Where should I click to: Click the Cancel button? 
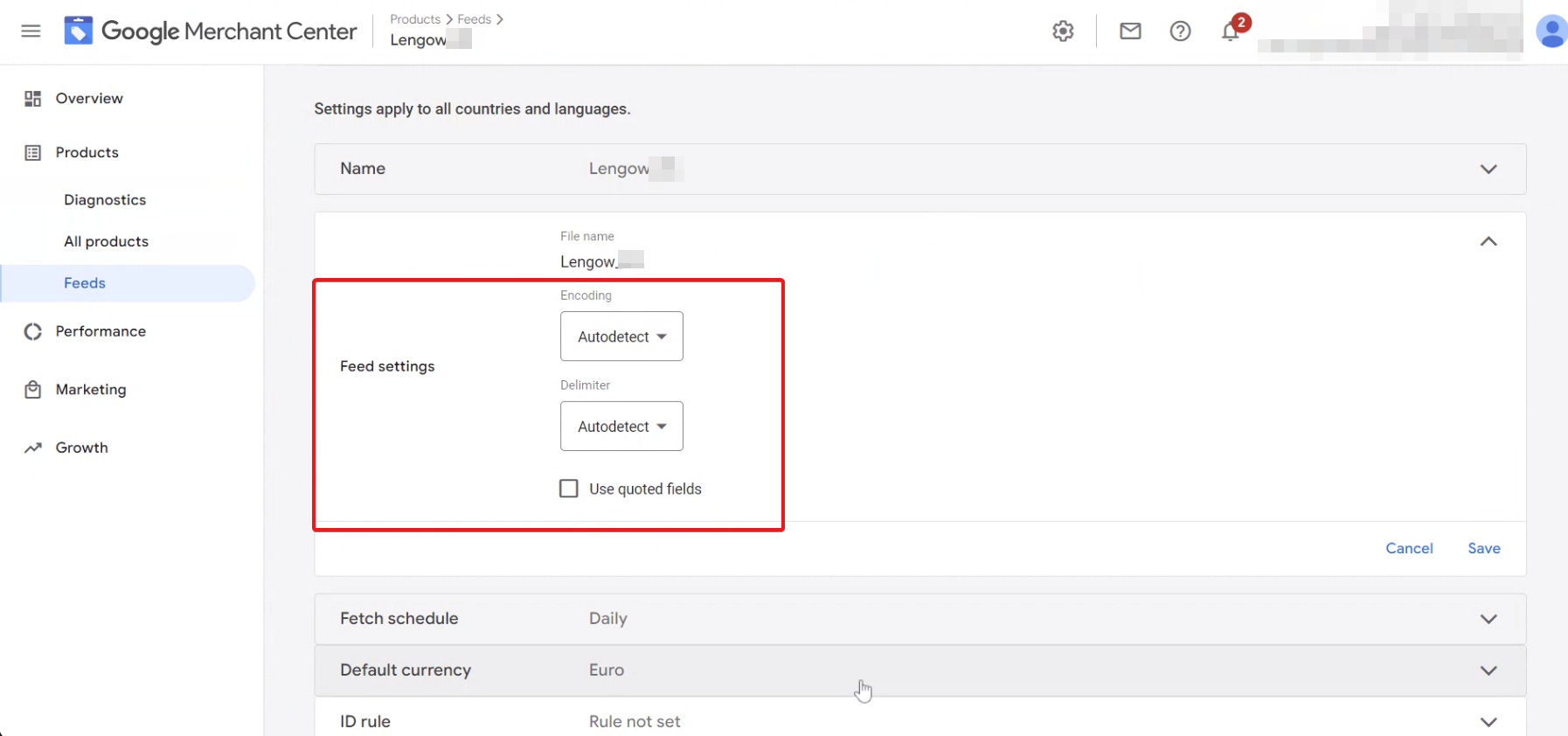click(x=1409, y=548)
